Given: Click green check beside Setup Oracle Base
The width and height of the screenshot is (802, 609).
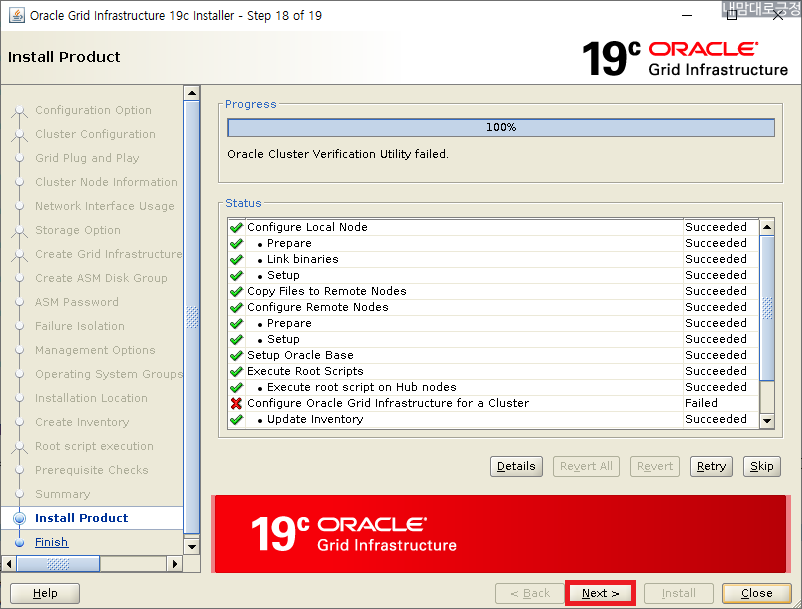Looking at the screenshot, I should (x=236, y=355).
